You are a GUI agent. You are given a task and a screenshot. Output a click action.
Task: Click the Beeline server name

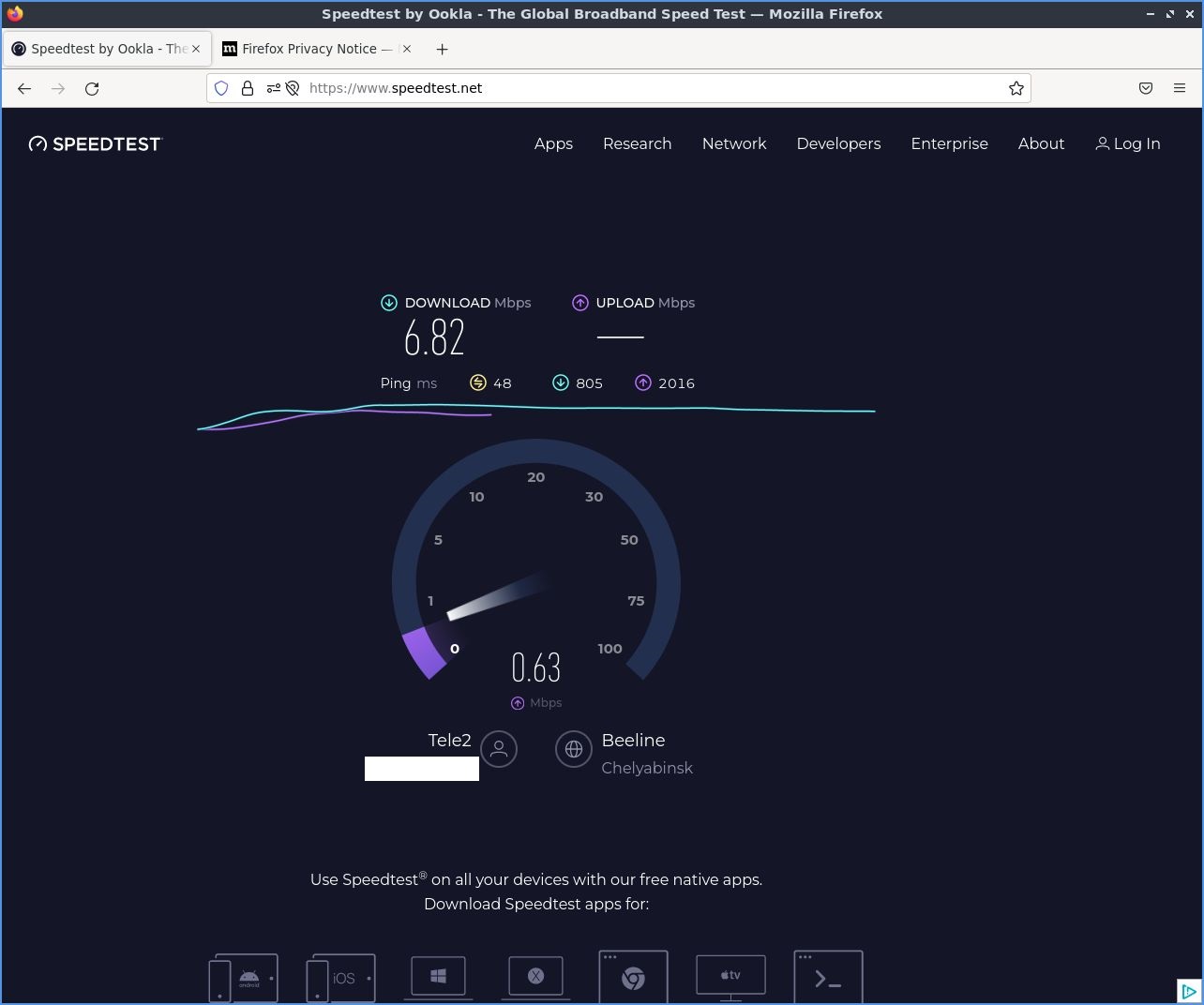pos(633,741)
